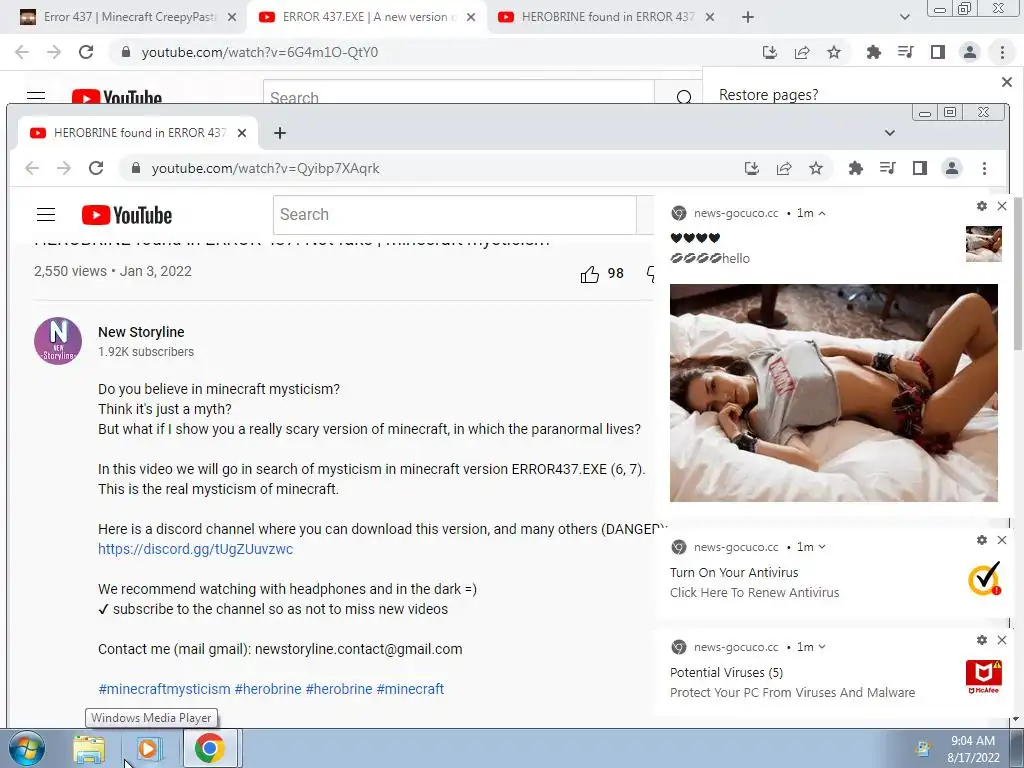Open new tab in background Chrome window
The height and width of the screenshot is (768, 1024).
748,17
